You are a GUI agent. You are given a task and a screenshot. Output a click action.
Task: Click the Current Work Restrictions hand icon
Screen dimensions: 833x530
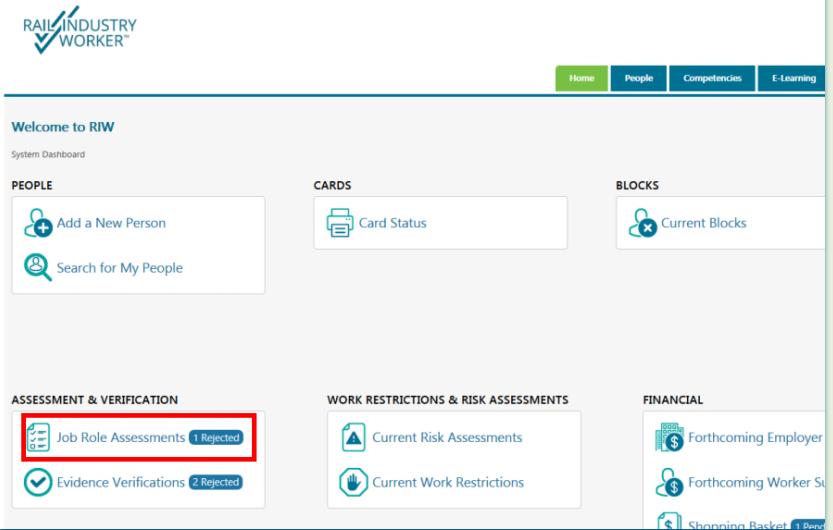coord(354,482)
